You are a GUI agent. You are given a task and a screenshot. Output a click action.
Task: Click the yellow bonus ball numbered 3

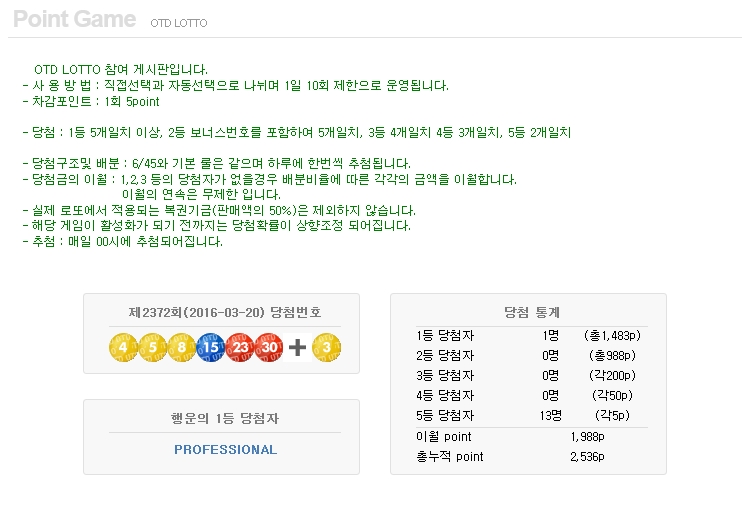(327, 347)
